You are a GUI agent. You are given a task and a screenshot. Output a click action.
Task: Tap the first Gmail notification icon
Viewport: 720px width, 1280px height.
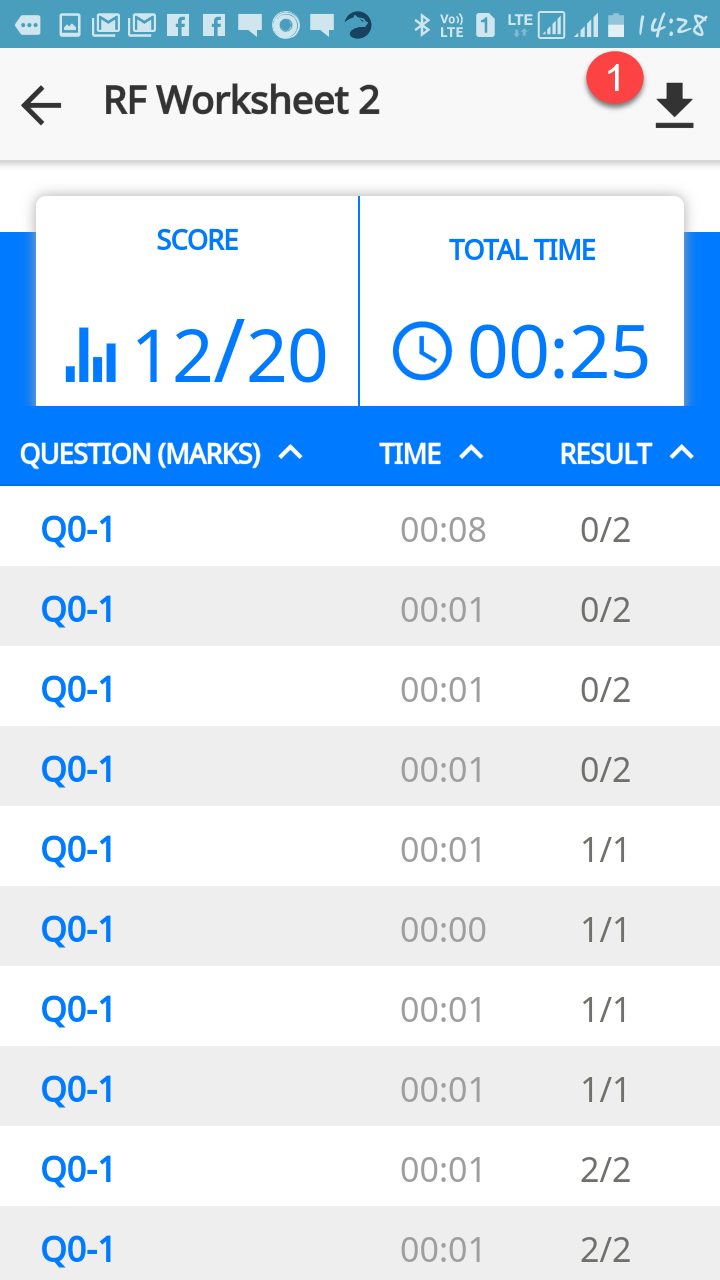tap(105, 24)
